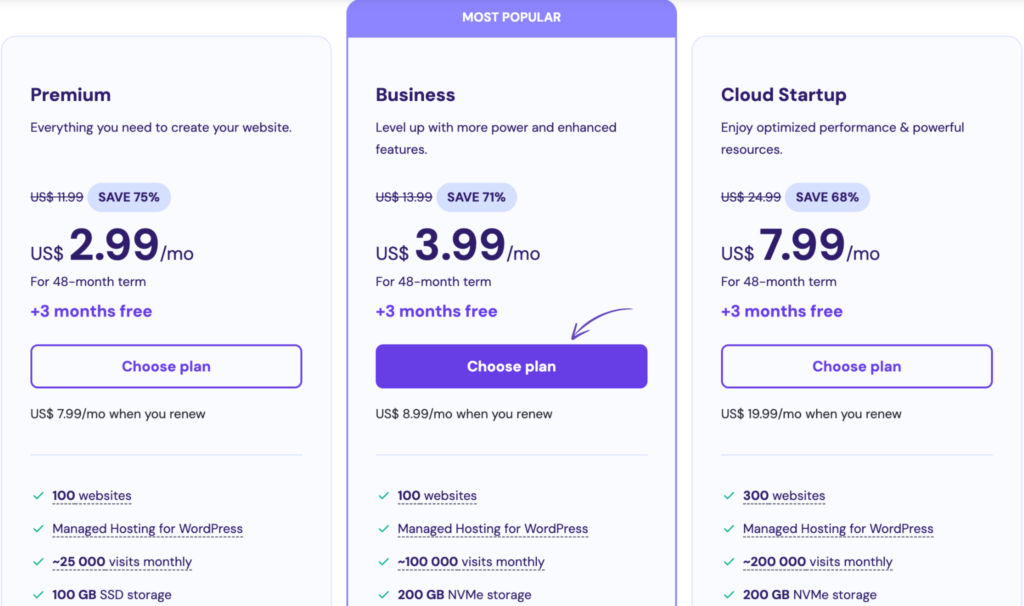This screenshot has height=606, width=1024.
Task: Click the US$ 2.99/mo price
Action: click(x=112, y=246)
